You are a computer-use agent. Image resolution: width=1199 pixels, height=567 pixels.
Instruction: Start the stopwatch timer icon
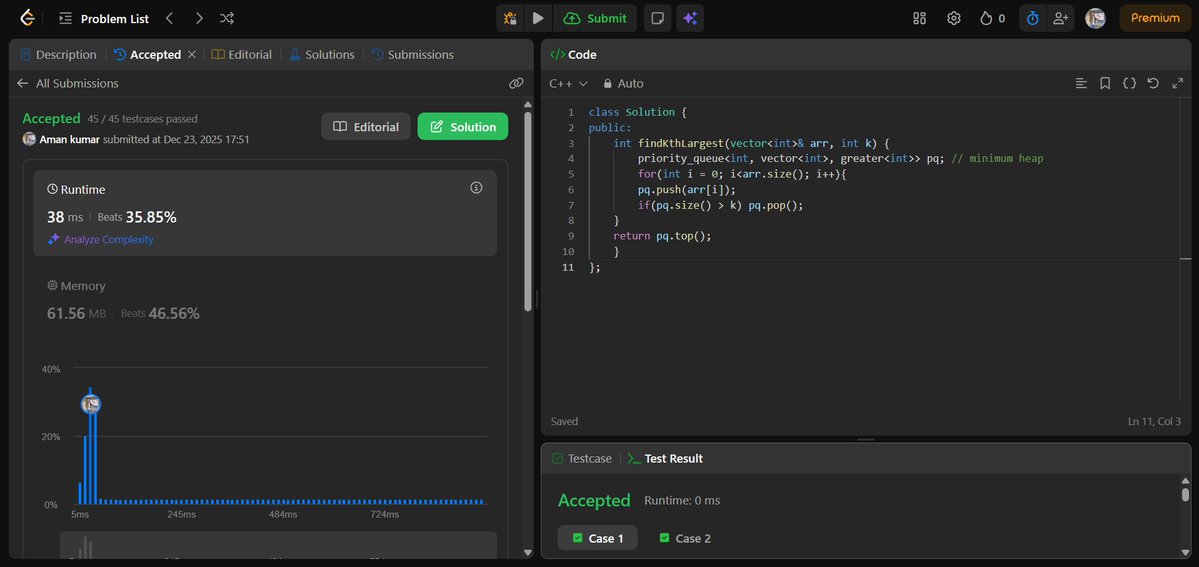(1033, 18)
